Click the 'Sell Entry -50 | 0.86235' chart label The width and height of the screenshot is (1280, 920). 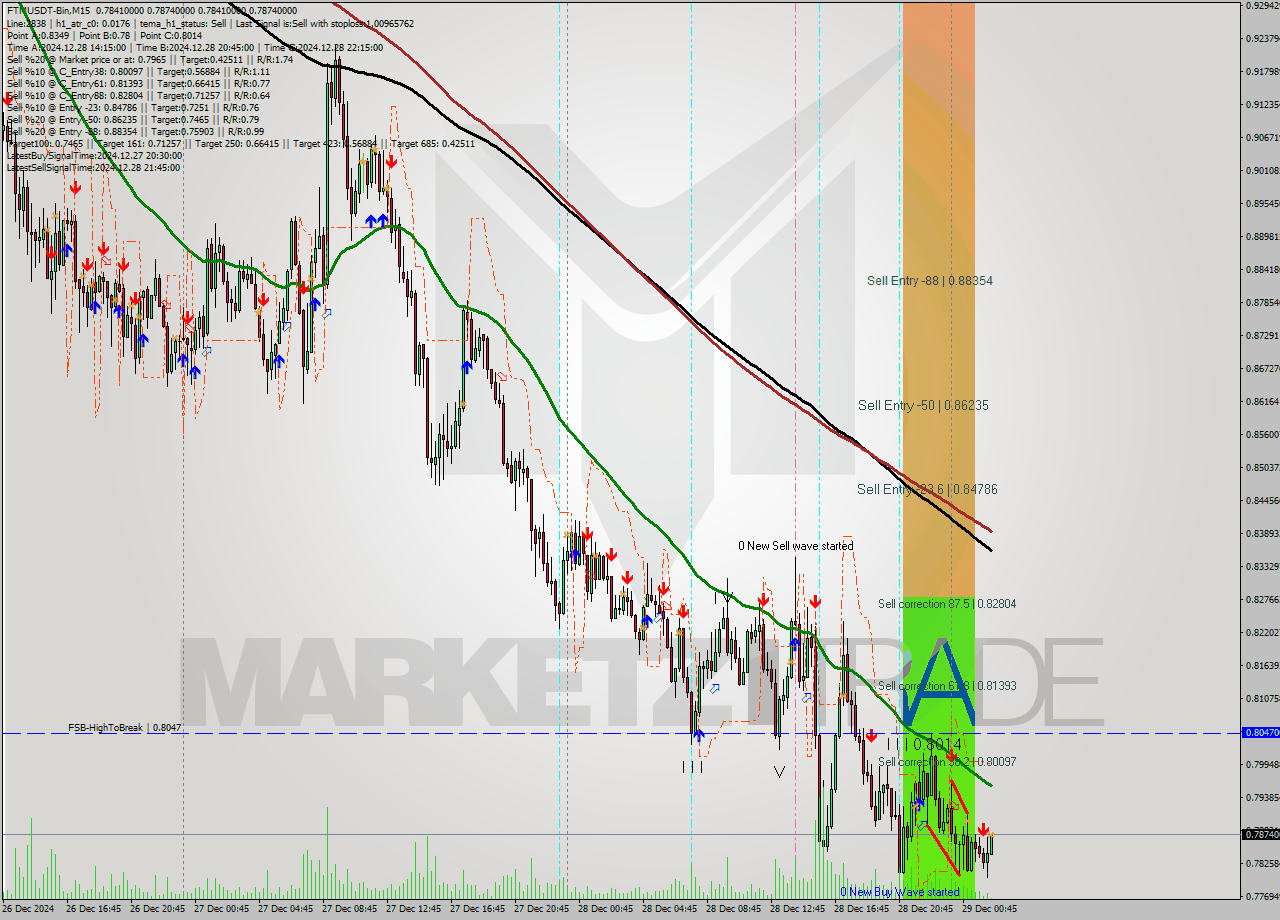923,405
